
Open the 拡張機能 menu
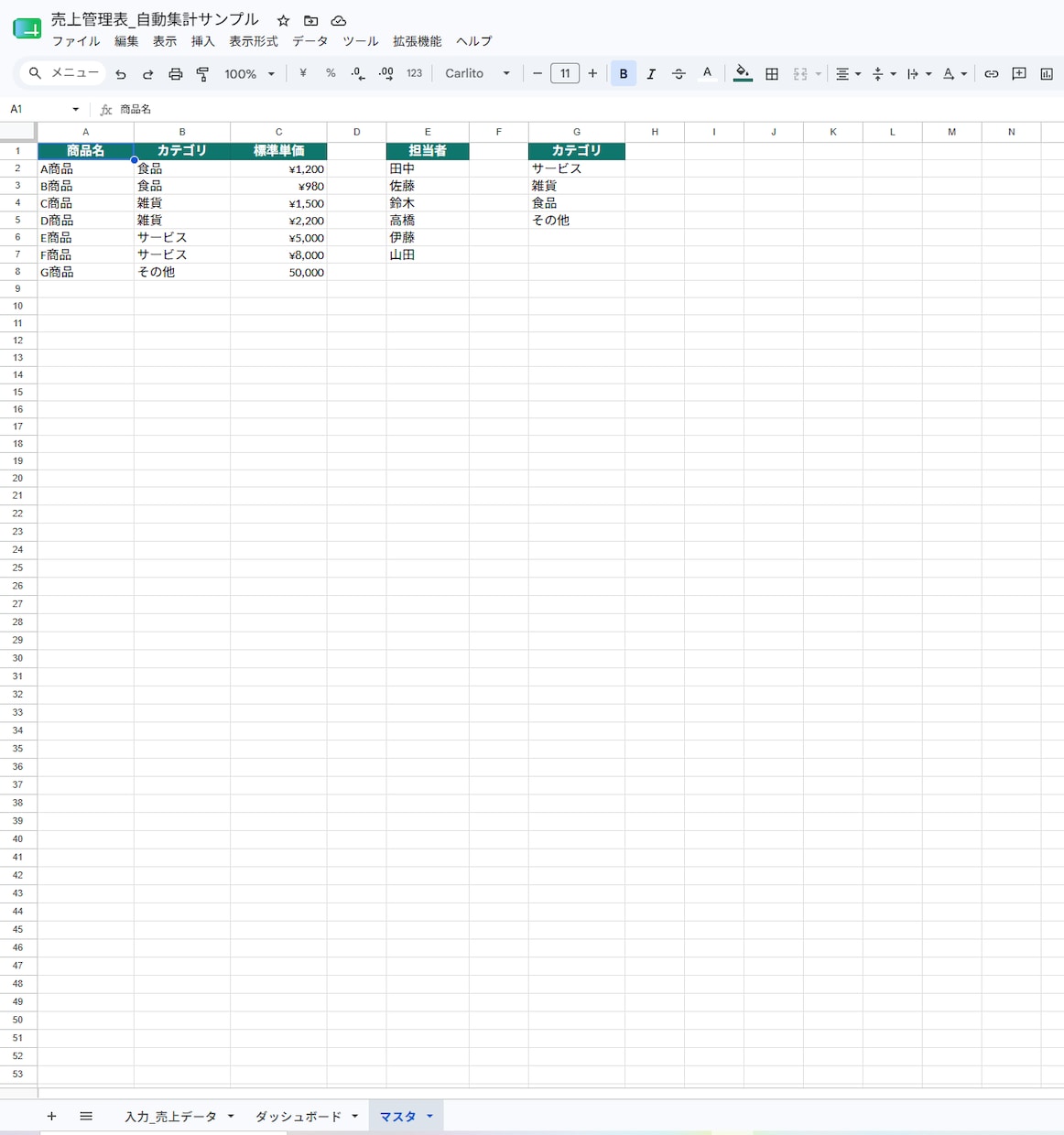[x=417, y=41]
